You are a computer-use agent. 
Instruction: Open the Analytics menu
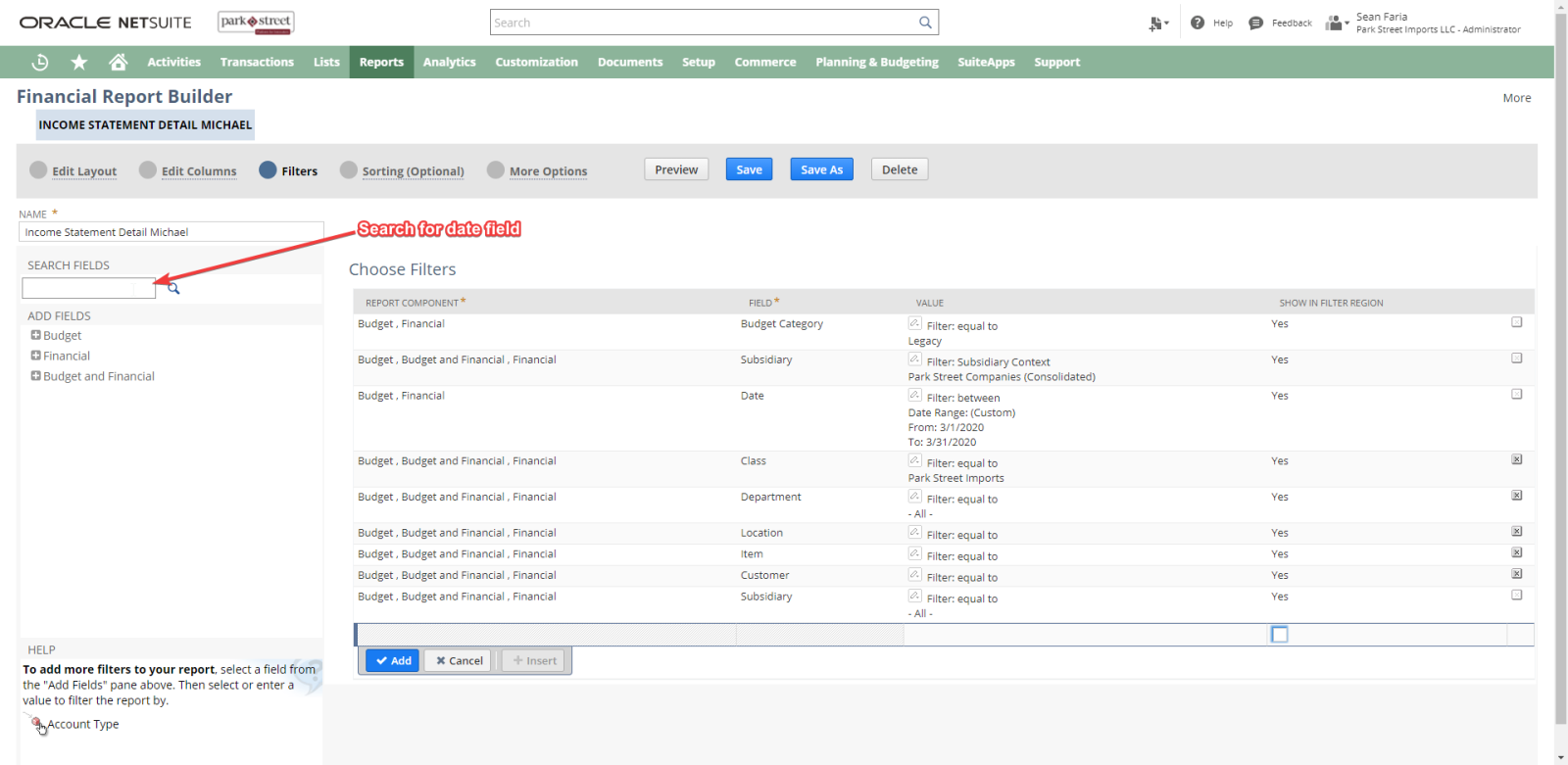[449, 62]
